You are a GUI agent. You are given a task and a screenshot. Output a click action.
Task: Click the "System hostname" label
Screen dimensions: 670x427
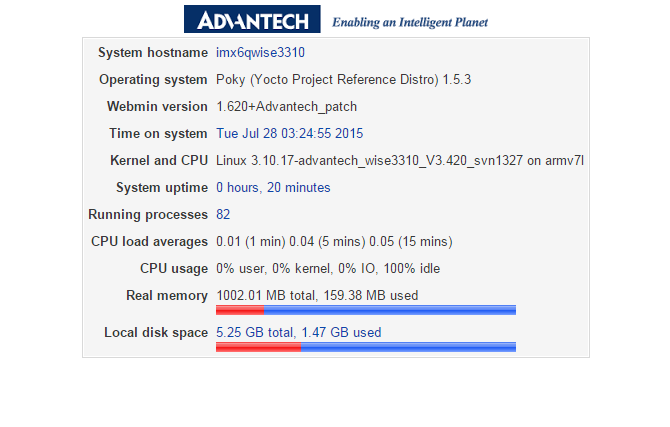pos(153,52)
